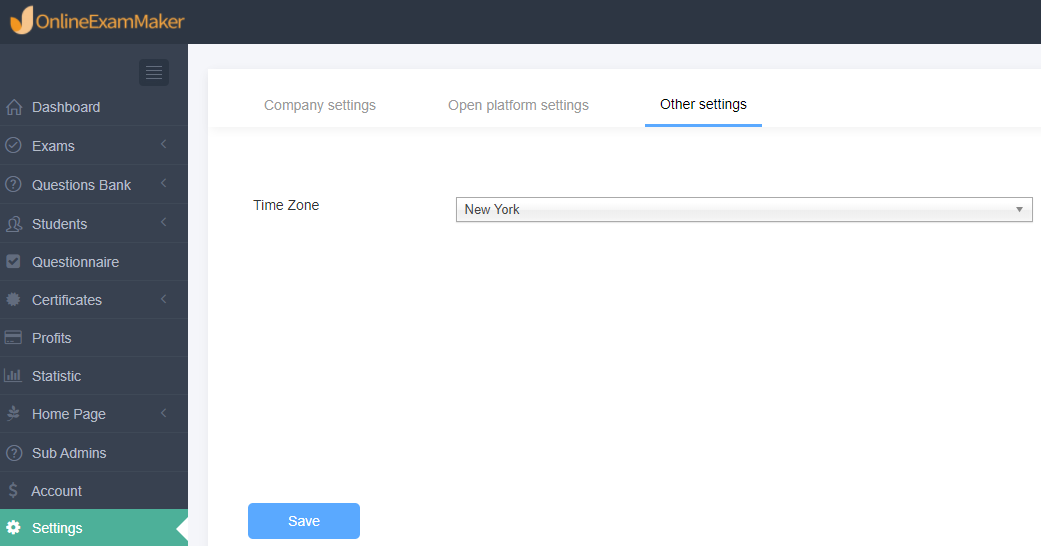The width and height of the screenshot is (1041, 546).
Task: Click the Account dollar sign icon
Action: [13, 491]
